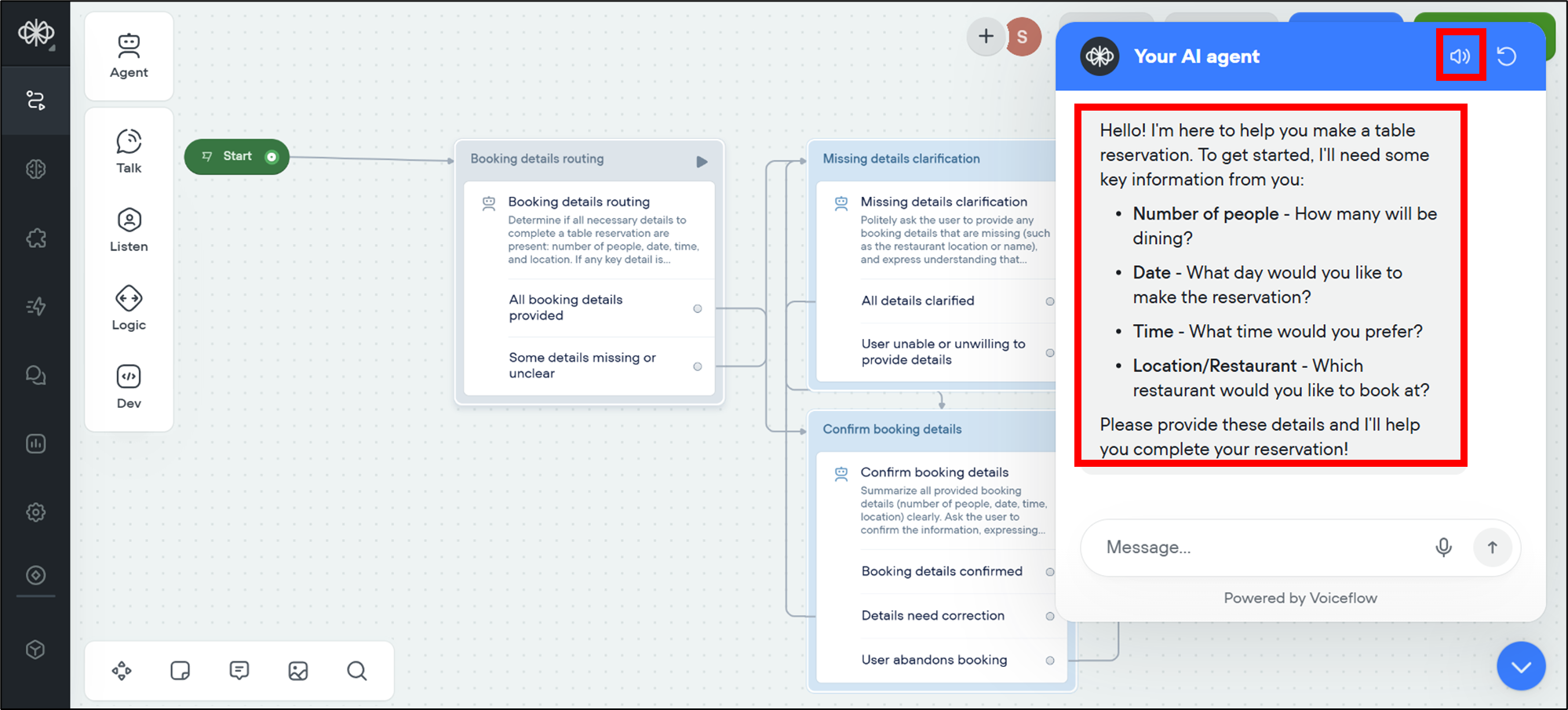This screenshot has height=710, width=1568.
Task: Type in the Message input field
Action: 1256,547
